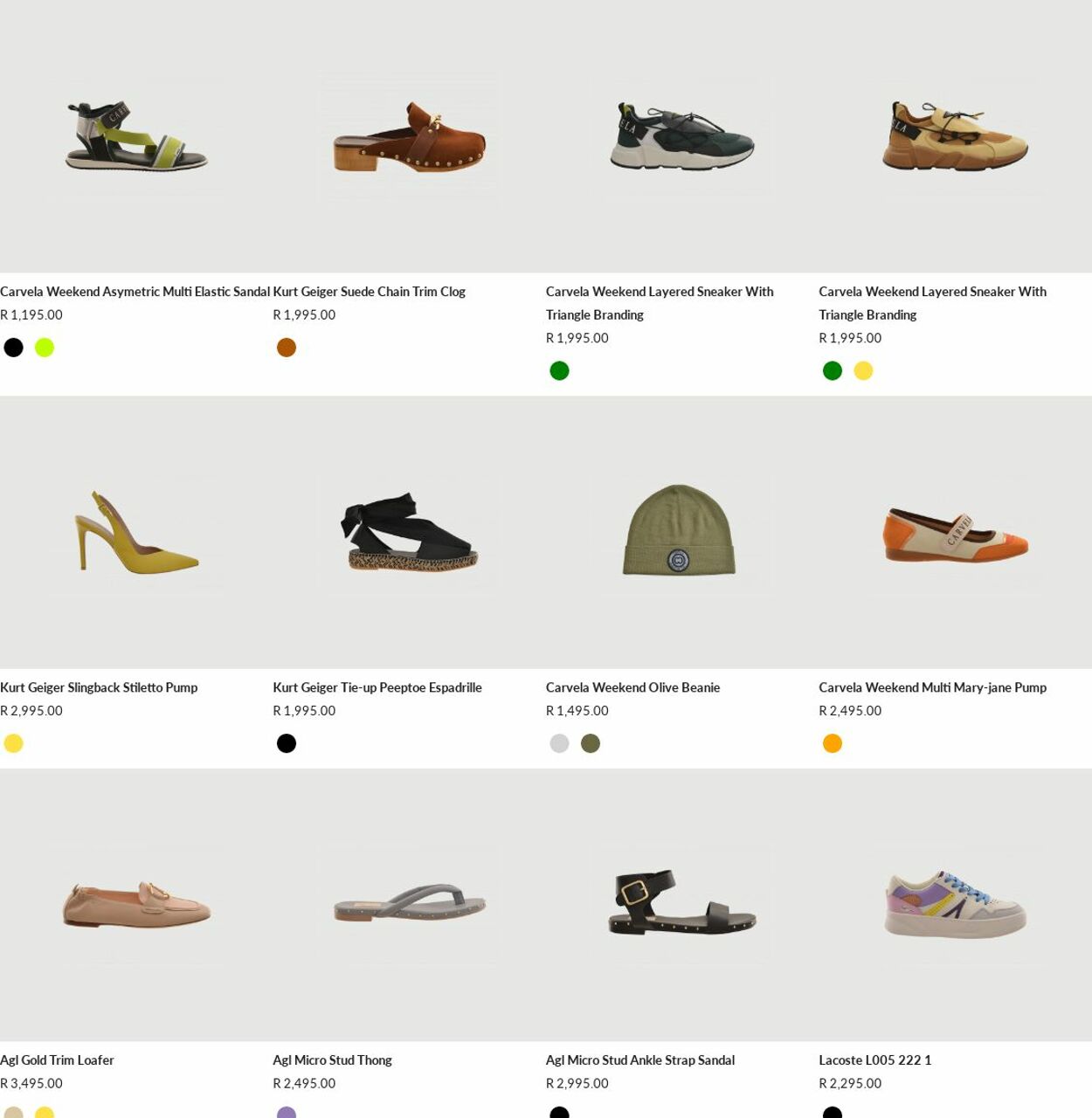
Task: Click the R 2,295.00 price of Lacoste L005 222 1
Action: (850, 1084)
